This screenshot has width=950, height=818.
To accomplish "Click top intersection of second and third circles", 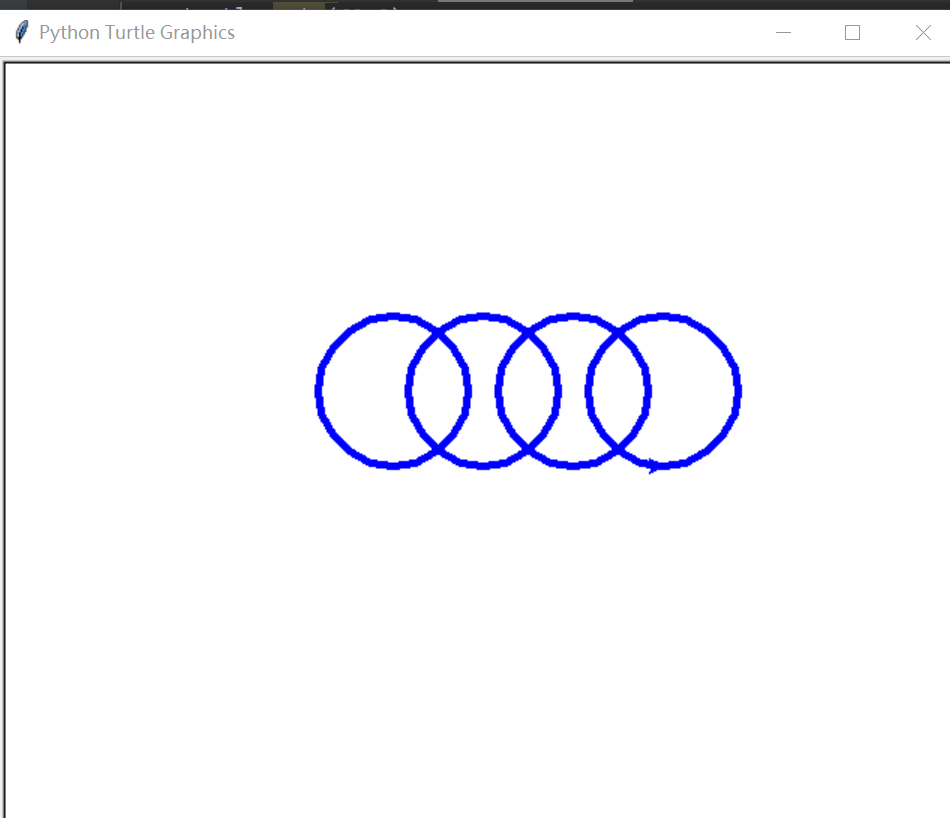I will click(528, 332).
